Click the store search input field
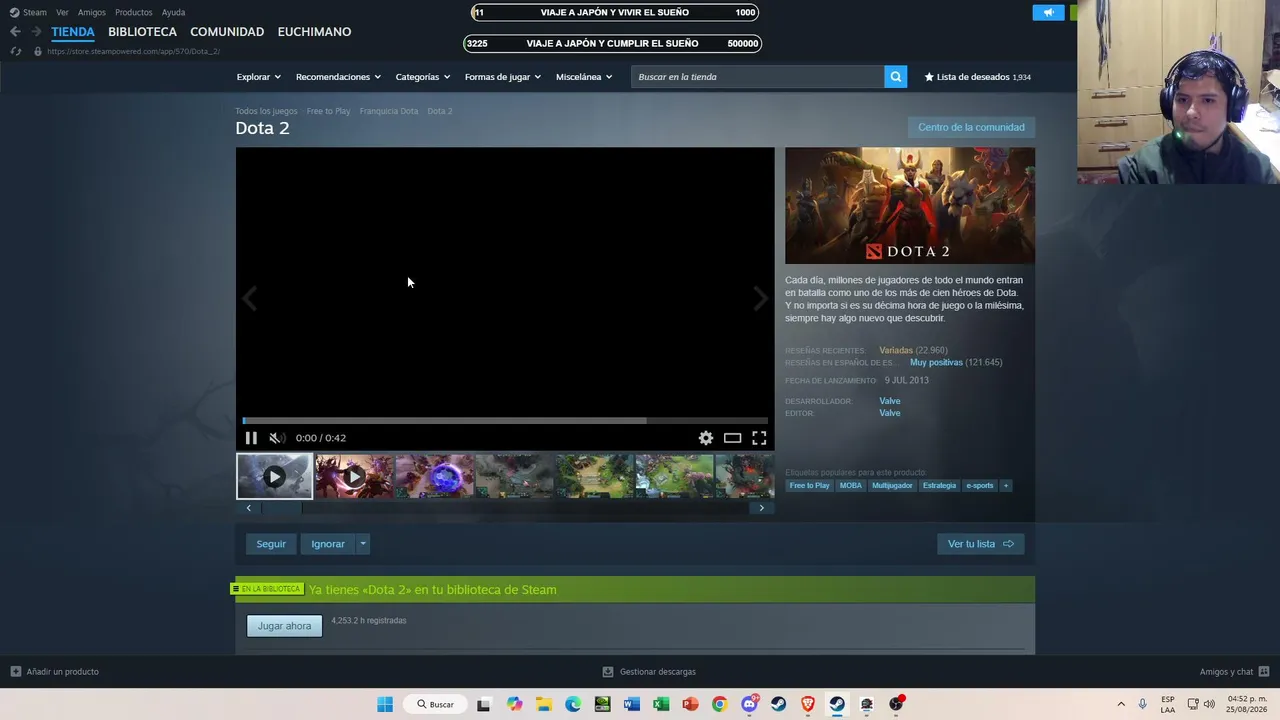1280x720 pixels. (757, 77)
